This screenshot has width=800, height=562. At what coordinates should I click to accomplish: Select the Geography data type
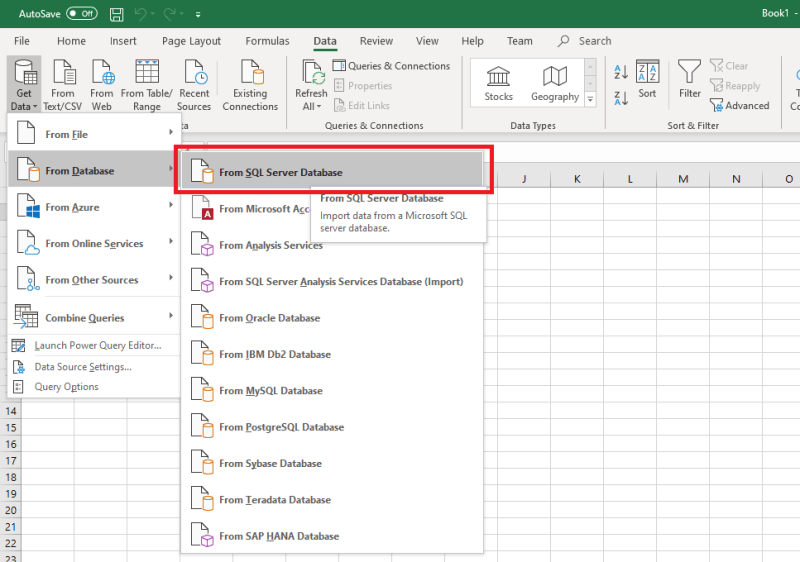[x=555, y=83]
